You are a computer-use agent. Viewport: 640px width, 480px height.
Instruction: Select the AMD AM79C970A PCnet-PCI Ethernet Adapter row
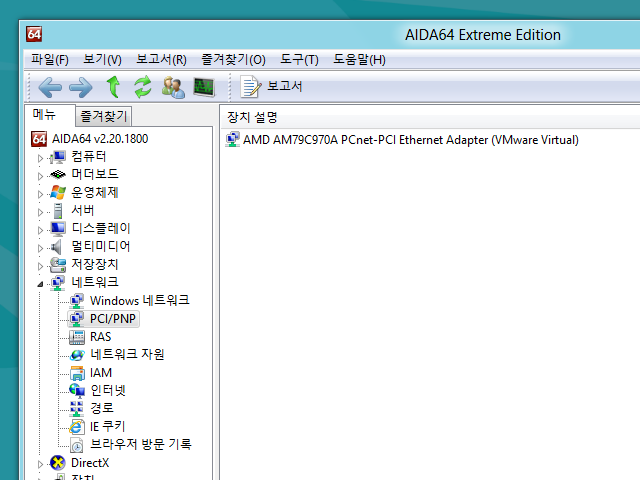tap(411, 140)
